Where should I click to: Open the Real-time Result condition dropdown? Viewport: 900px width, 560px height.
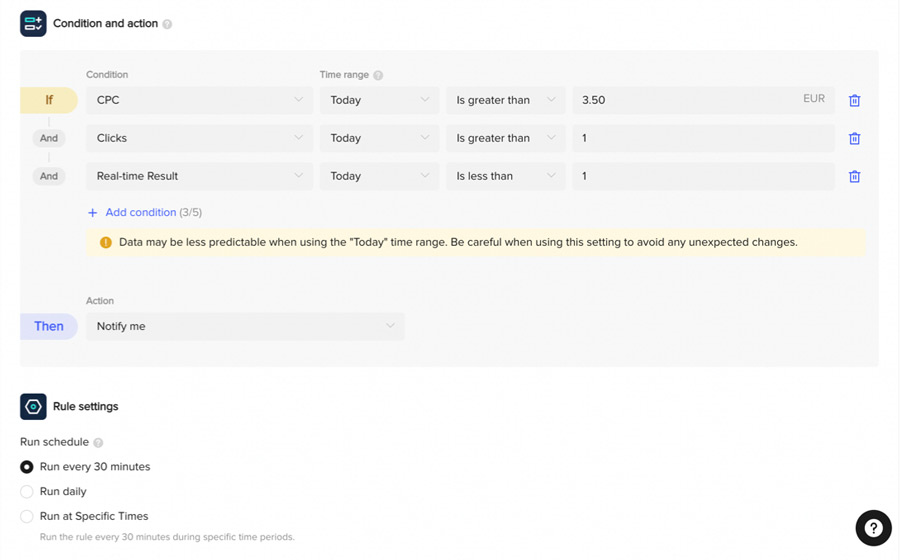pos(199,176)
